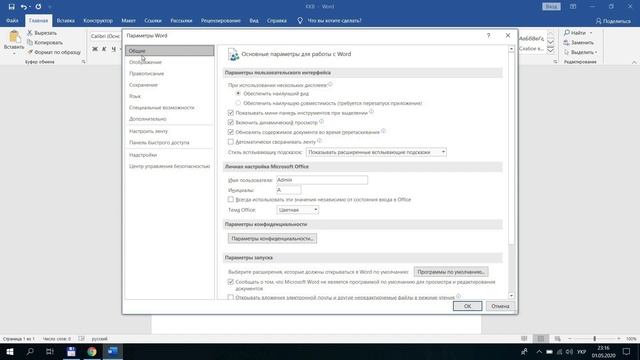Select the 'Обеспечить наилучшую совместимость' radio button
This screenshot has height=360, width=640.
[238, 103]
